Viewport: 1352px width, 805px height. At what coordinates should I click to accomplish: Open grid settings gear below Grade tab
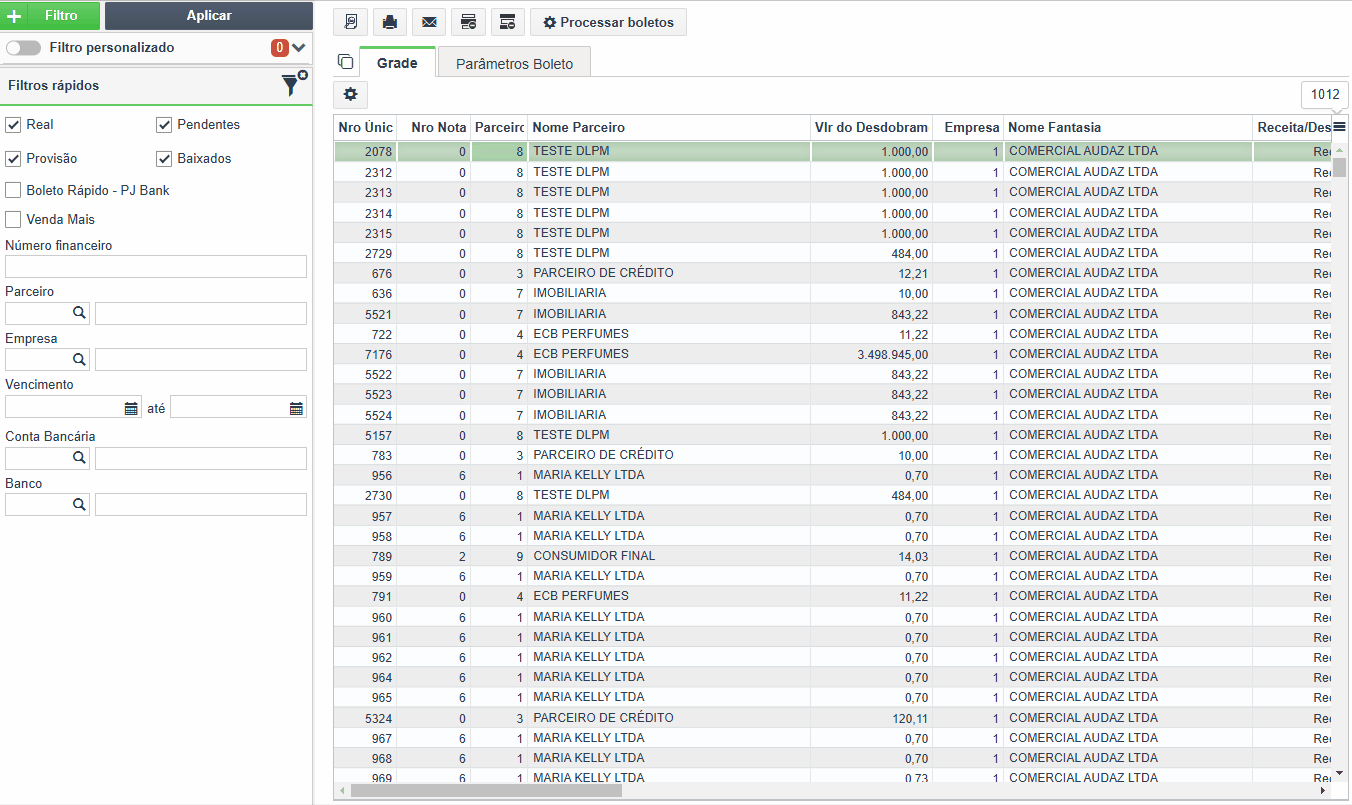[350, 94]
